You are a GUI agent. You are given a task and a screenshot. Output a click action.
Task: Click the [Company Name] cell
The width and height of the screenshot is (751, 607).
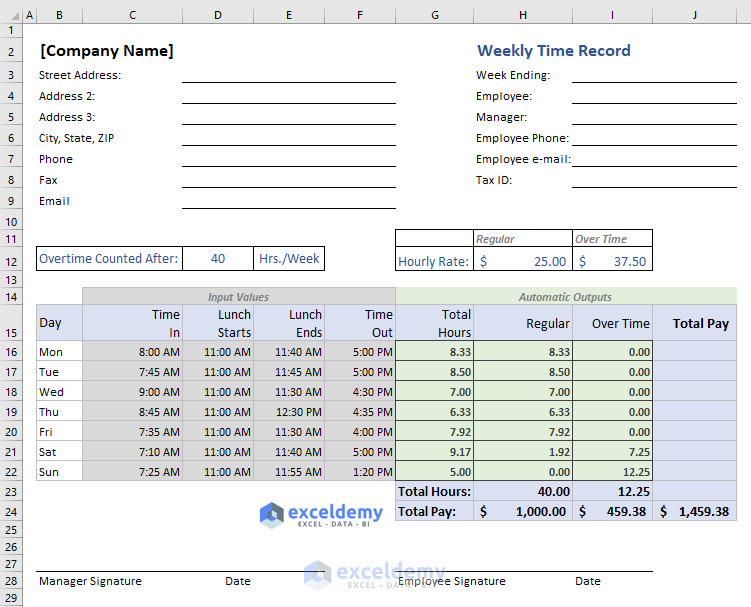click(x=107, y=51)
